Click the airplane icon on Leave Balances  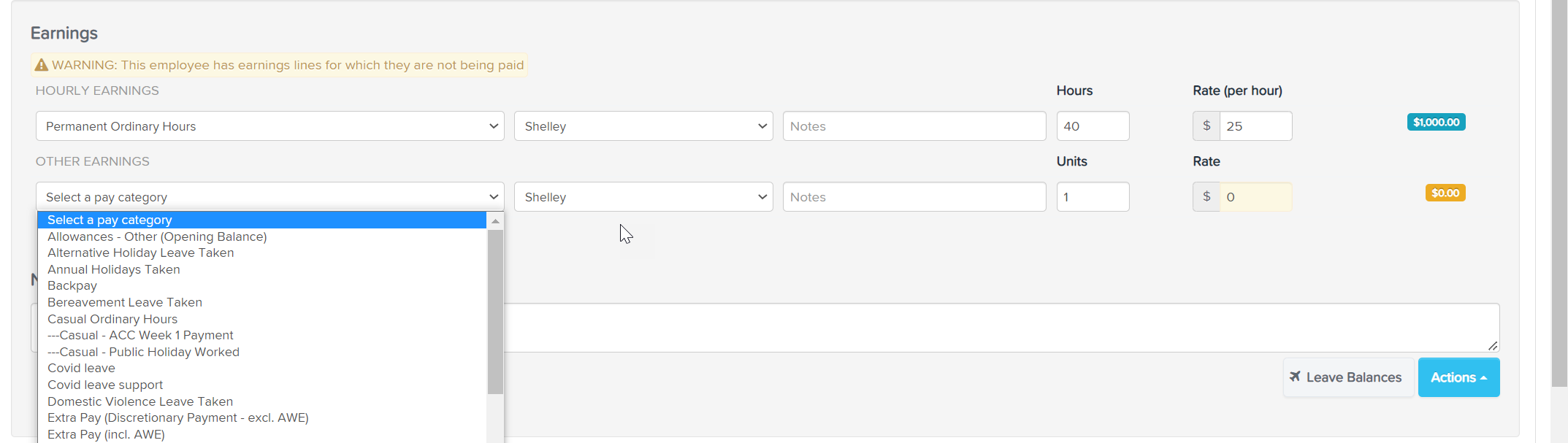(x=1295, y=377)
